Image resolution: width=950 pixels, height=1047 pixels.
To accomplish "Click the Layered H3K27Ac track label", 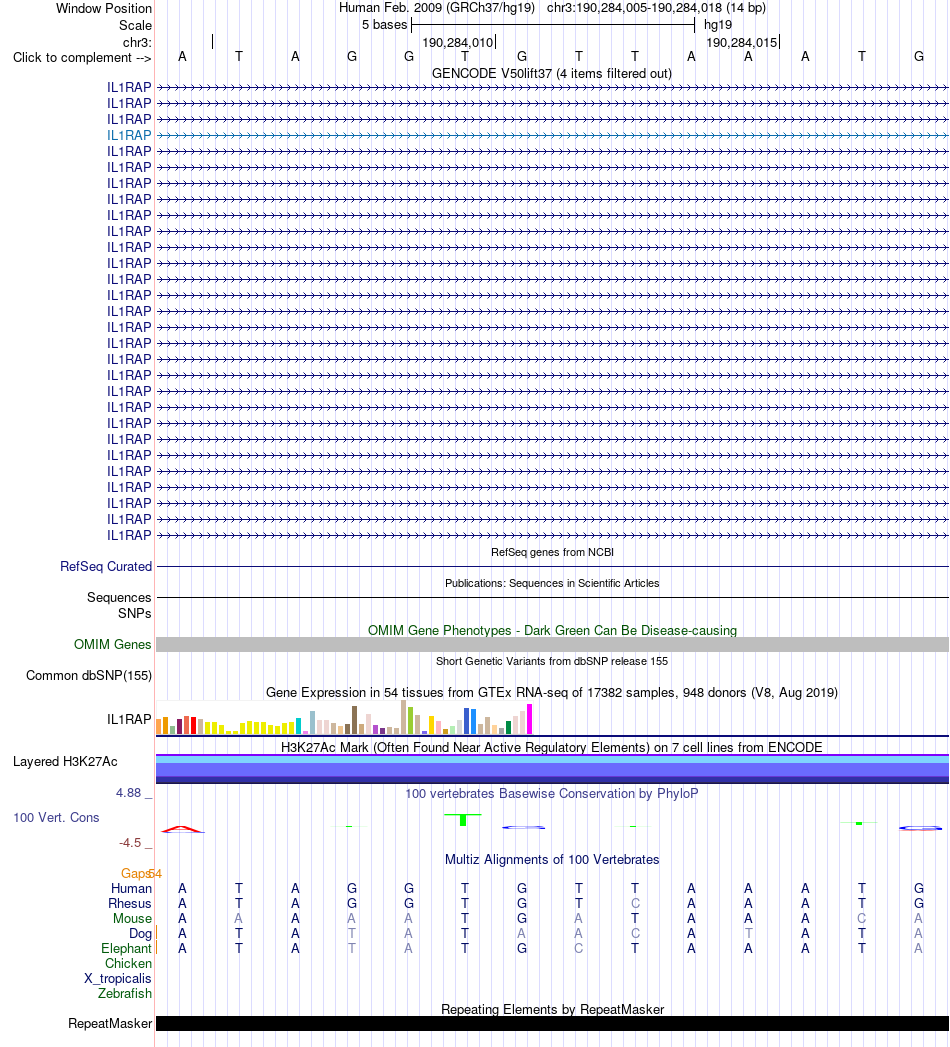I will (65, 761).
